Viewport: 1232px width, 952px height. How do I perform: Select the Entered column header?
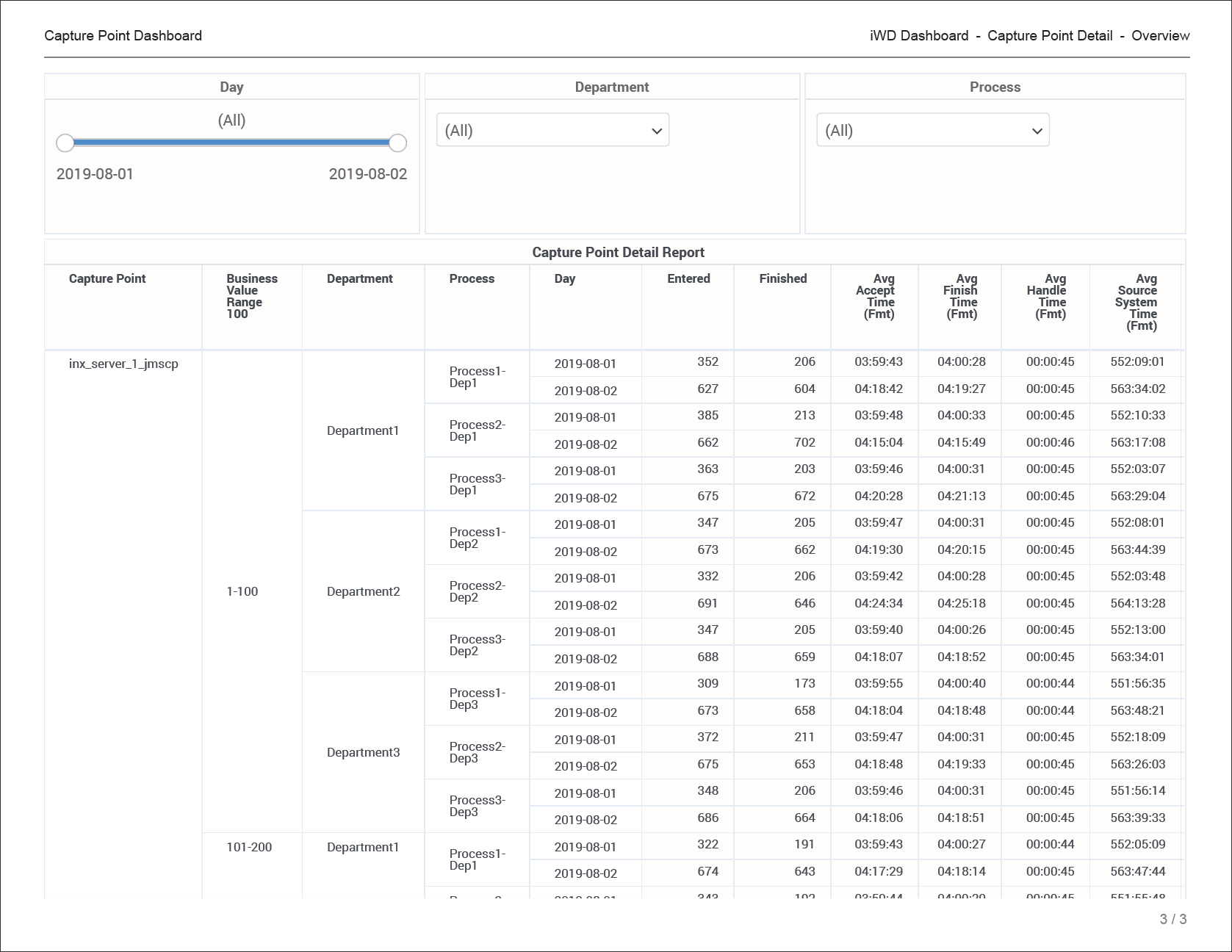tap(688, 279)
